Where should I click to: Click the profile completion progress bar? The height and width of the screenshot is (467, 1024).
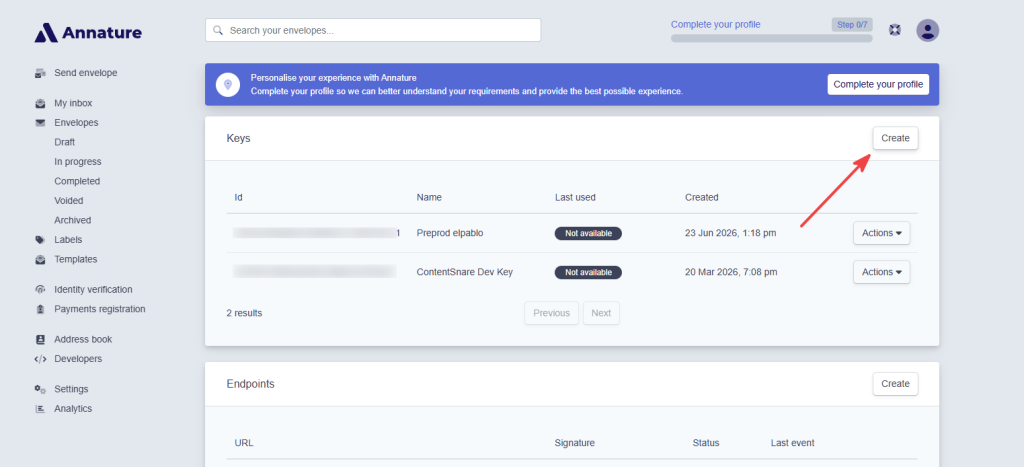771,39
